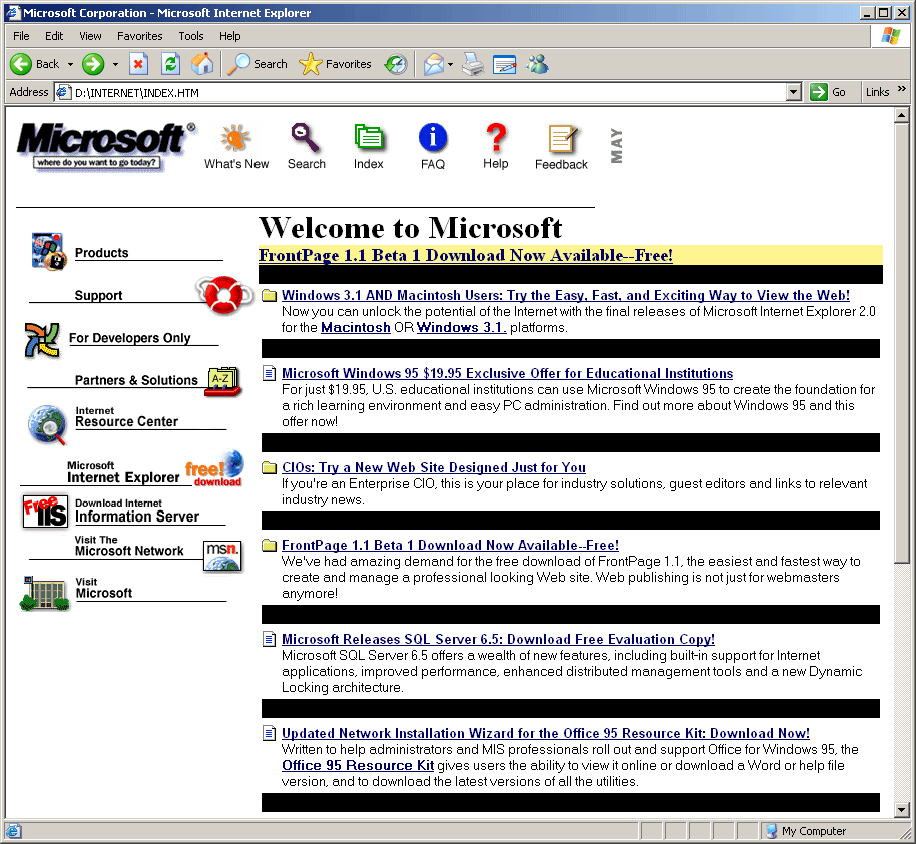The height and width of the screenshot is (844, 916).
Task: Click the Visit Microsoft building icon
Action: tap(45, 593)
